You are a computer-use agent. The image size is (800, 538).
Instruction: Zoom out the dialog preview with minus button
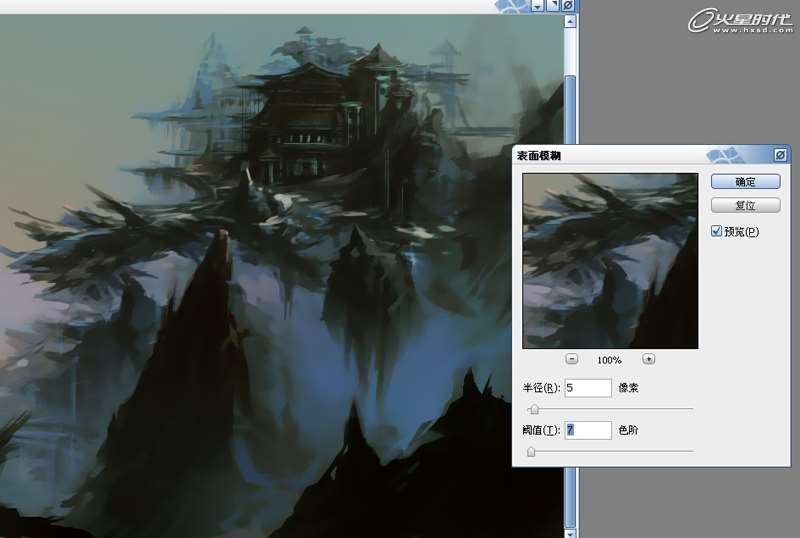(x=572, y=359)
